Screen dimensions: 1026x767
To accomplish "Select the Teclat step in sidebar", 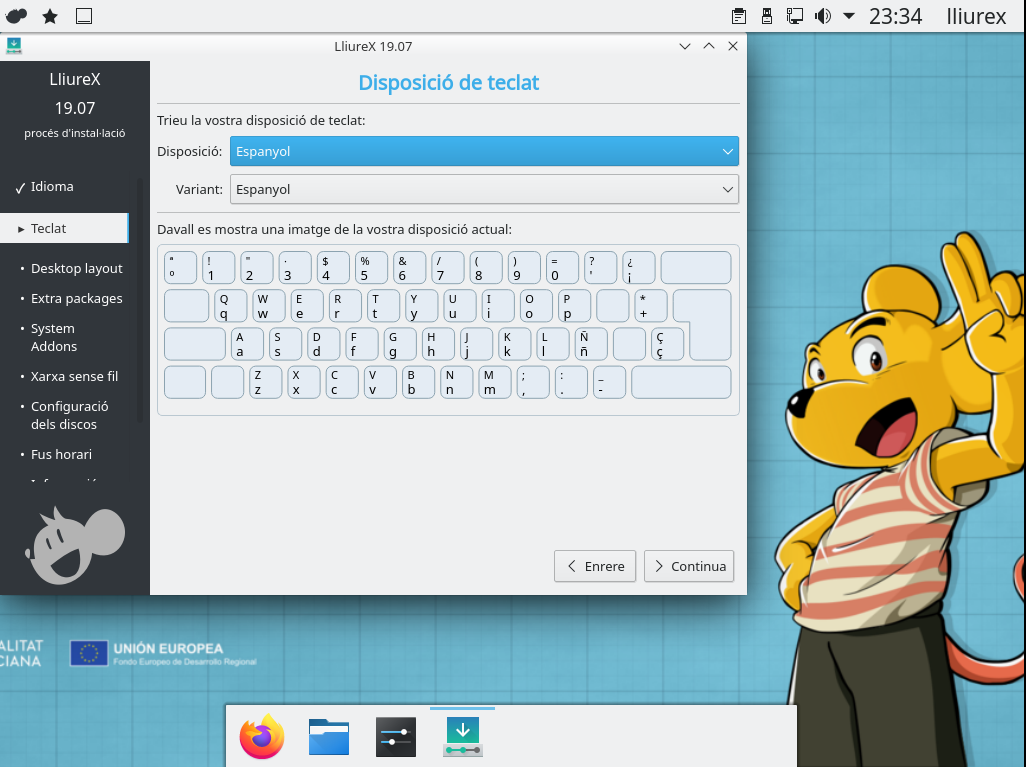I will [x=64, y=228].
